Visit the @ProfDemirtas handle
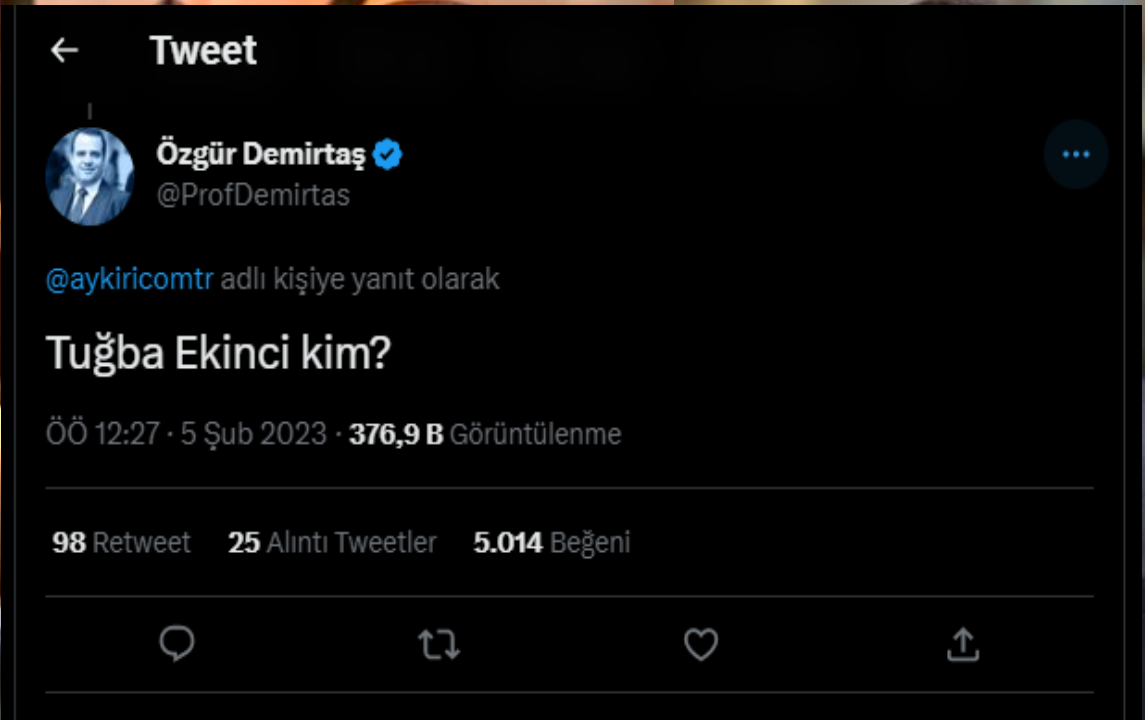Screen dimensions: 1145x720 coord(253,195)
